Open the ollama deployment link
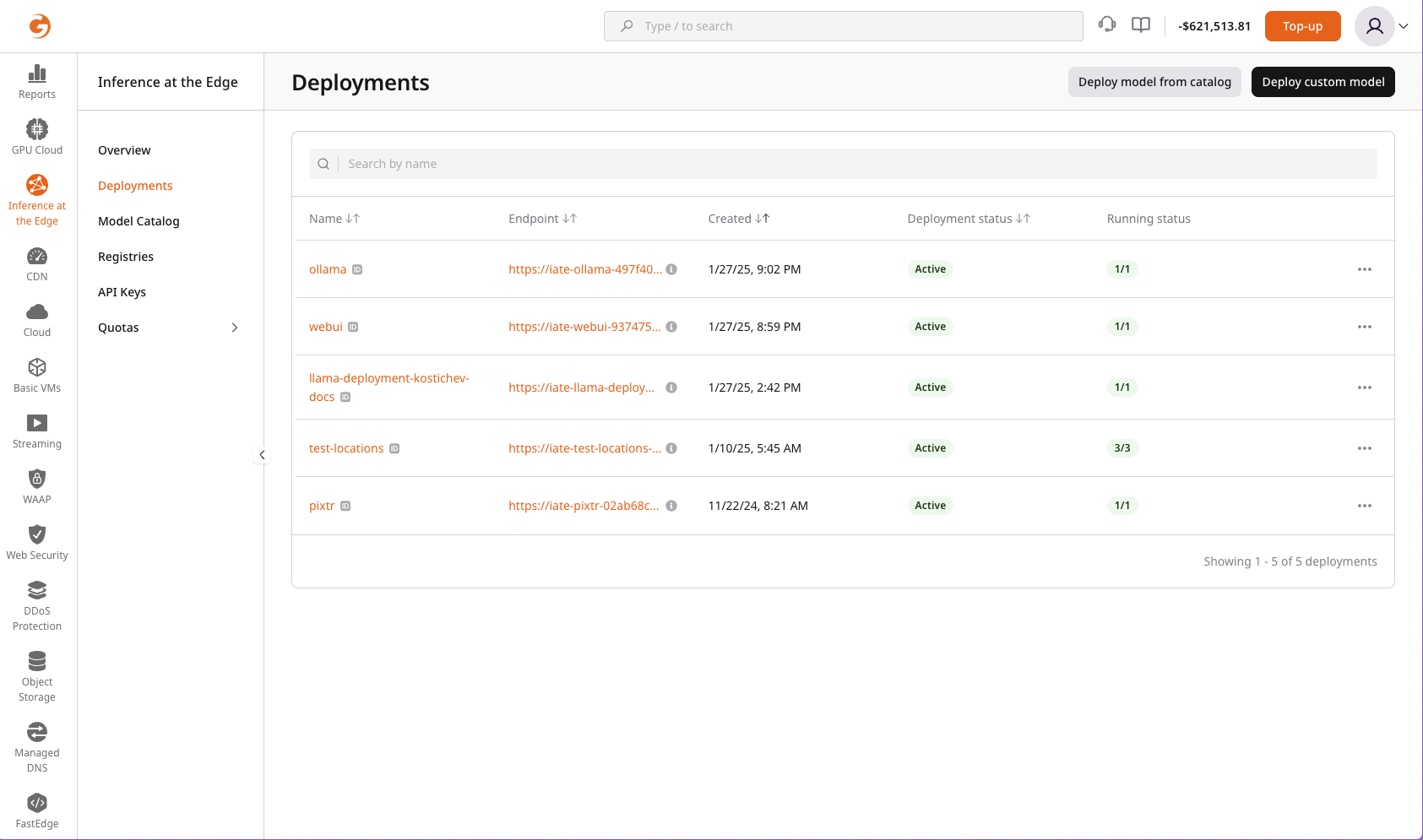This screenshot has height=840, width=1423. pos(328,269)
